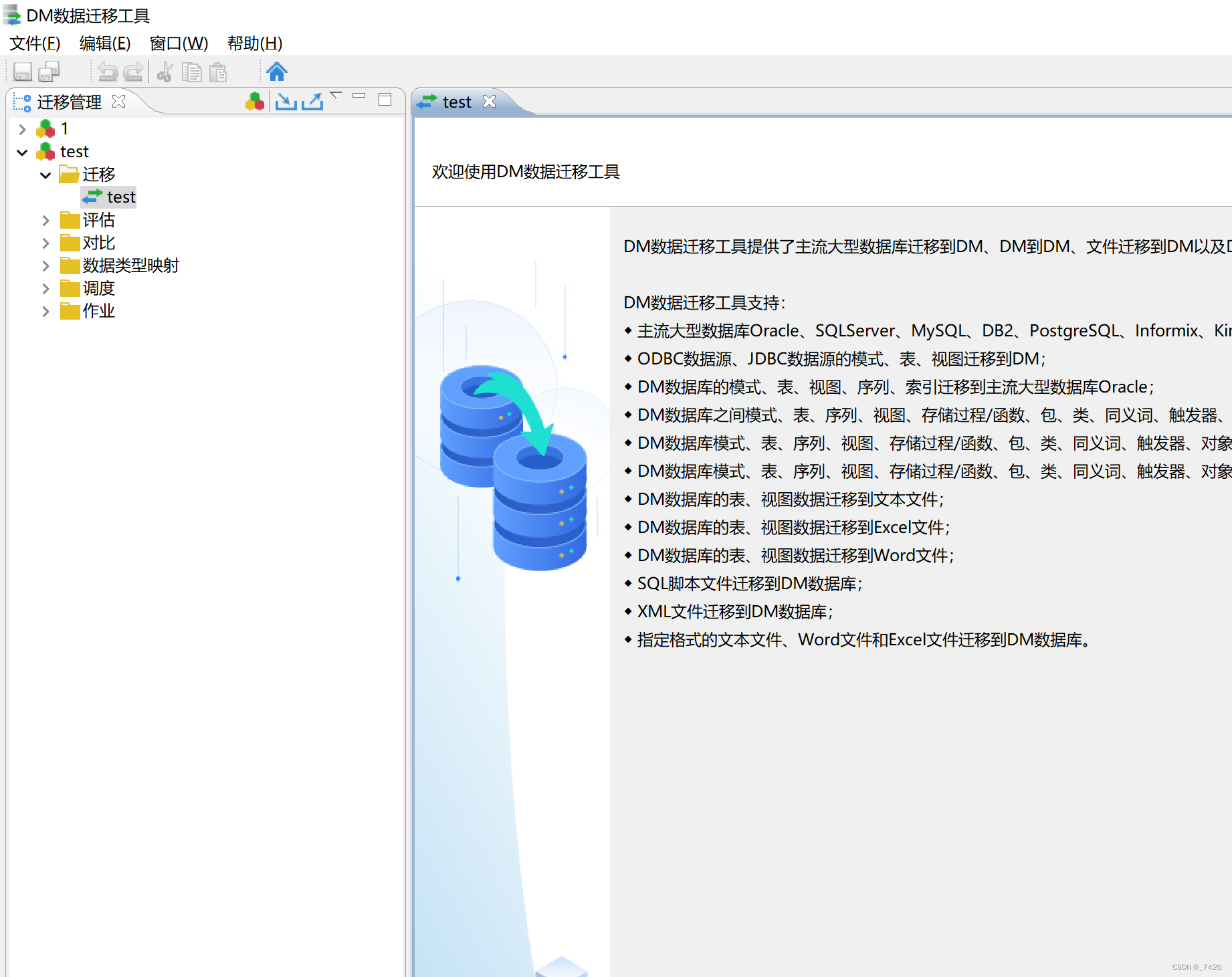Open the home welcome page icon
Viewport: 1232px width, 977px height.
tap(276, 72)
